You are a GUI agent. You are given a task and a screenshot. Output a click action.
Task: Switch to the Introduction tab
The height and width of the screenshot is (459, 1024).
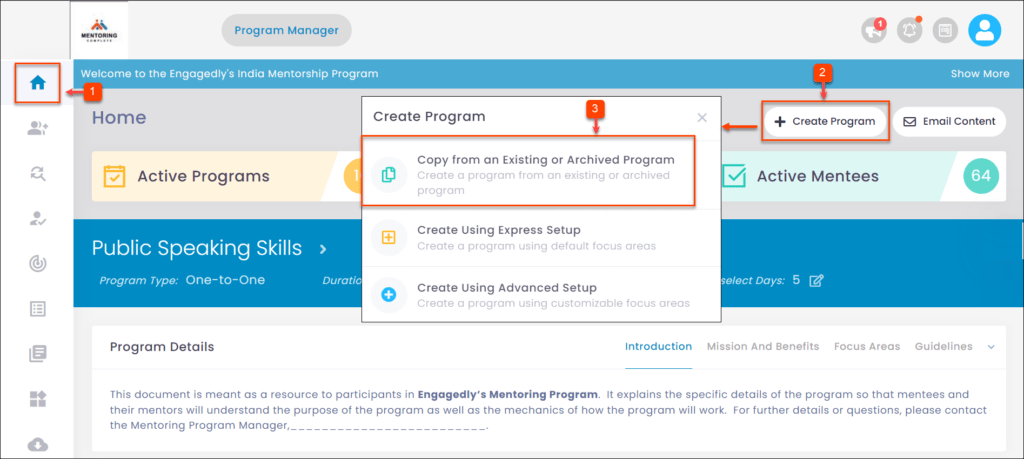(658, 347)
